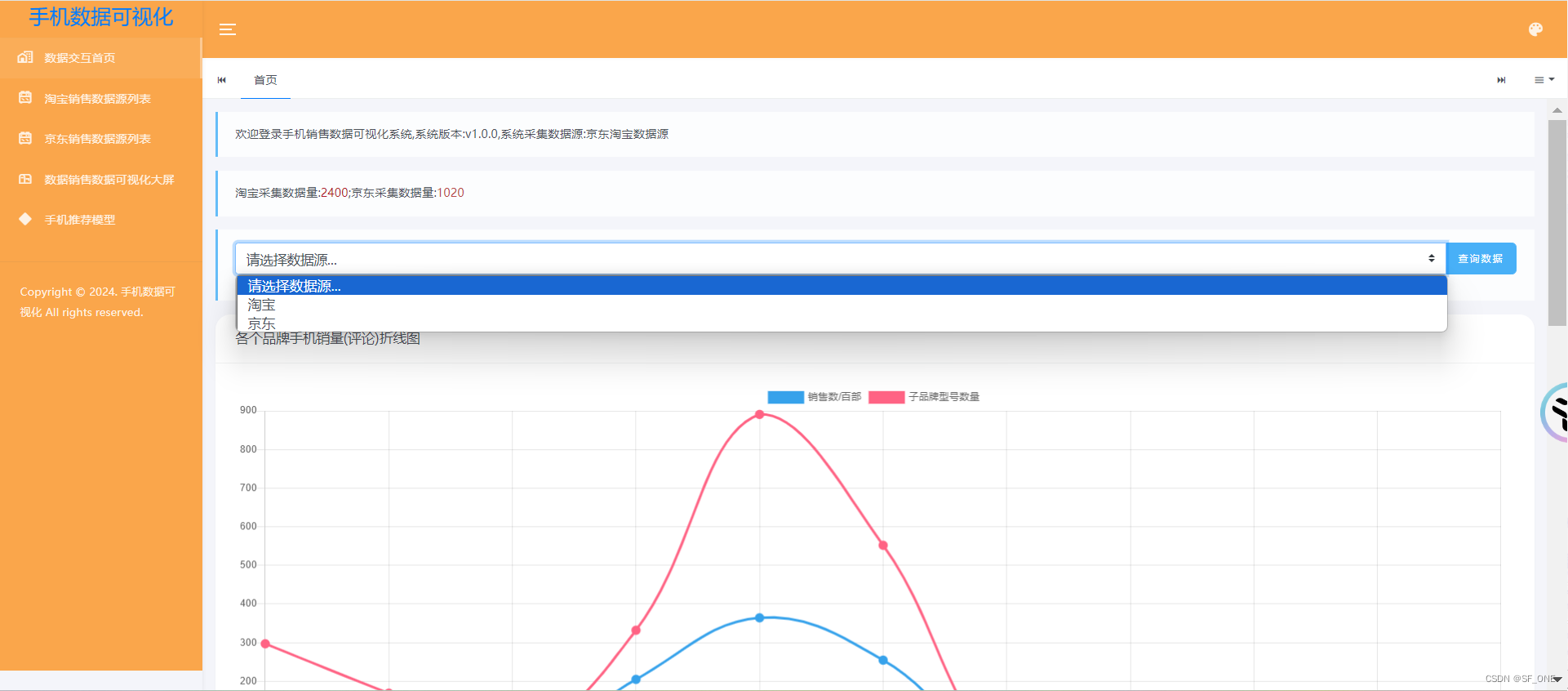Click the 数据交互首页 sidebar icon

(25, 57)
